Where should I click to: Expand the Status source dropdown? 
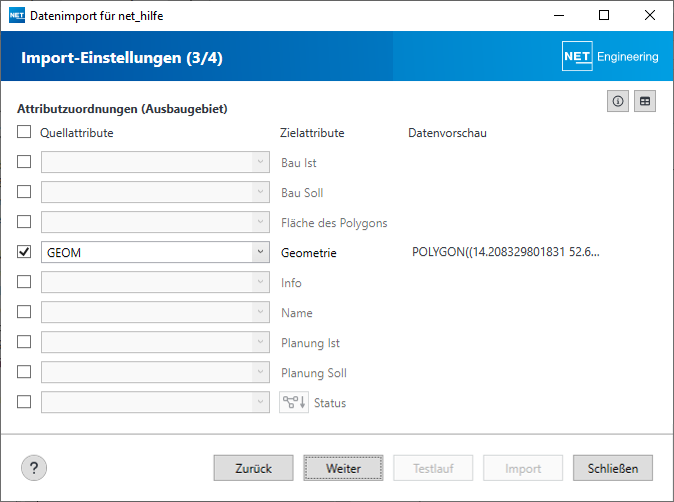tap(156, 402)
